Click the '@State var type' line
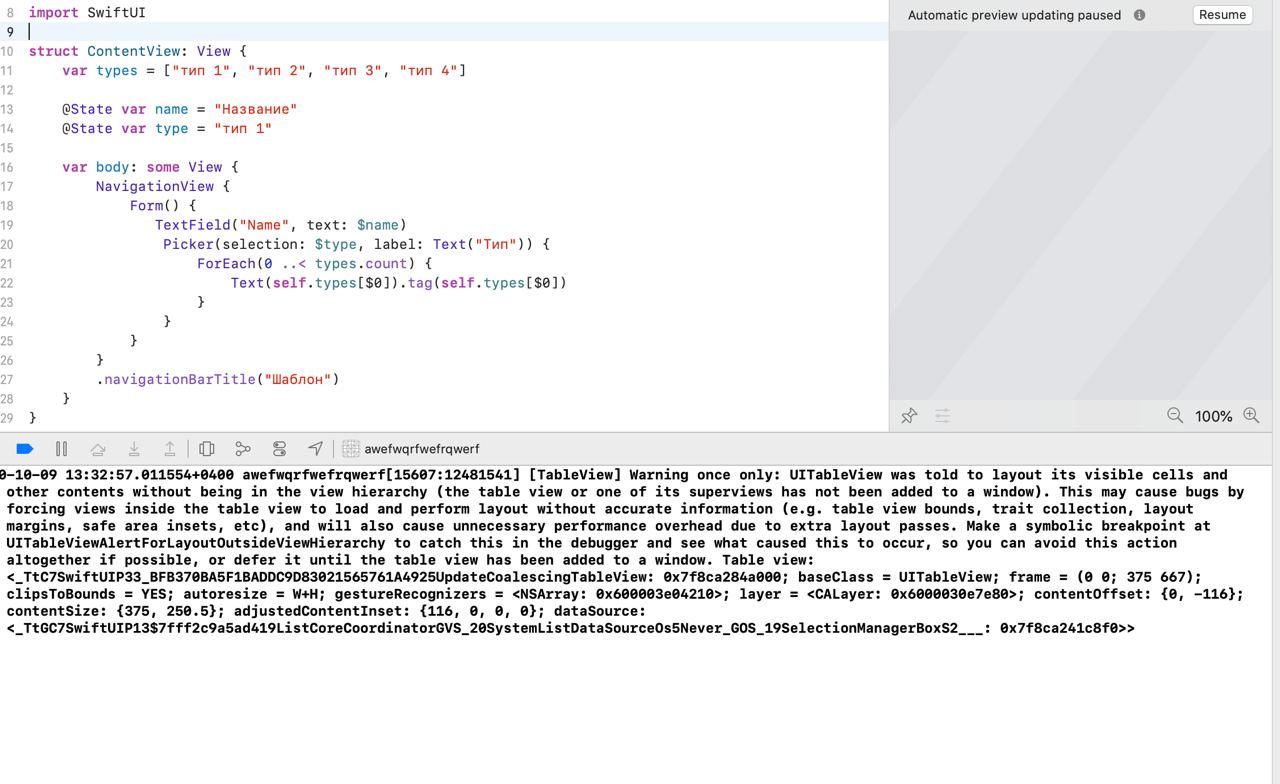Screen dimensions: 1280x784 (x=167, y=128)
